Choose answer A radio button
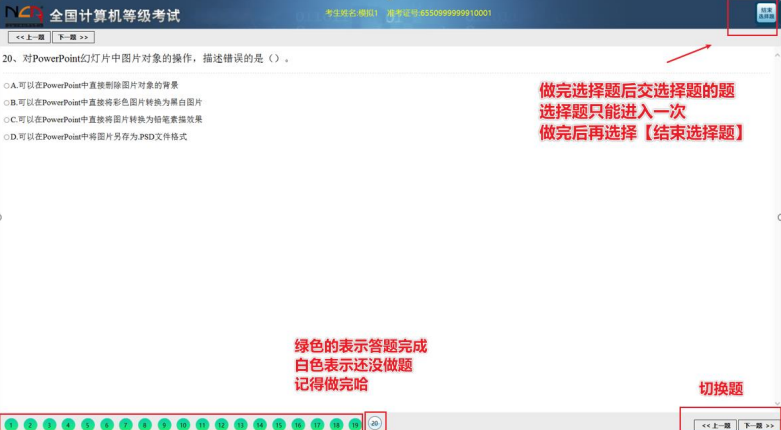Image resolution: width=781 pixels, height=430 pixels. click(6, 86)
